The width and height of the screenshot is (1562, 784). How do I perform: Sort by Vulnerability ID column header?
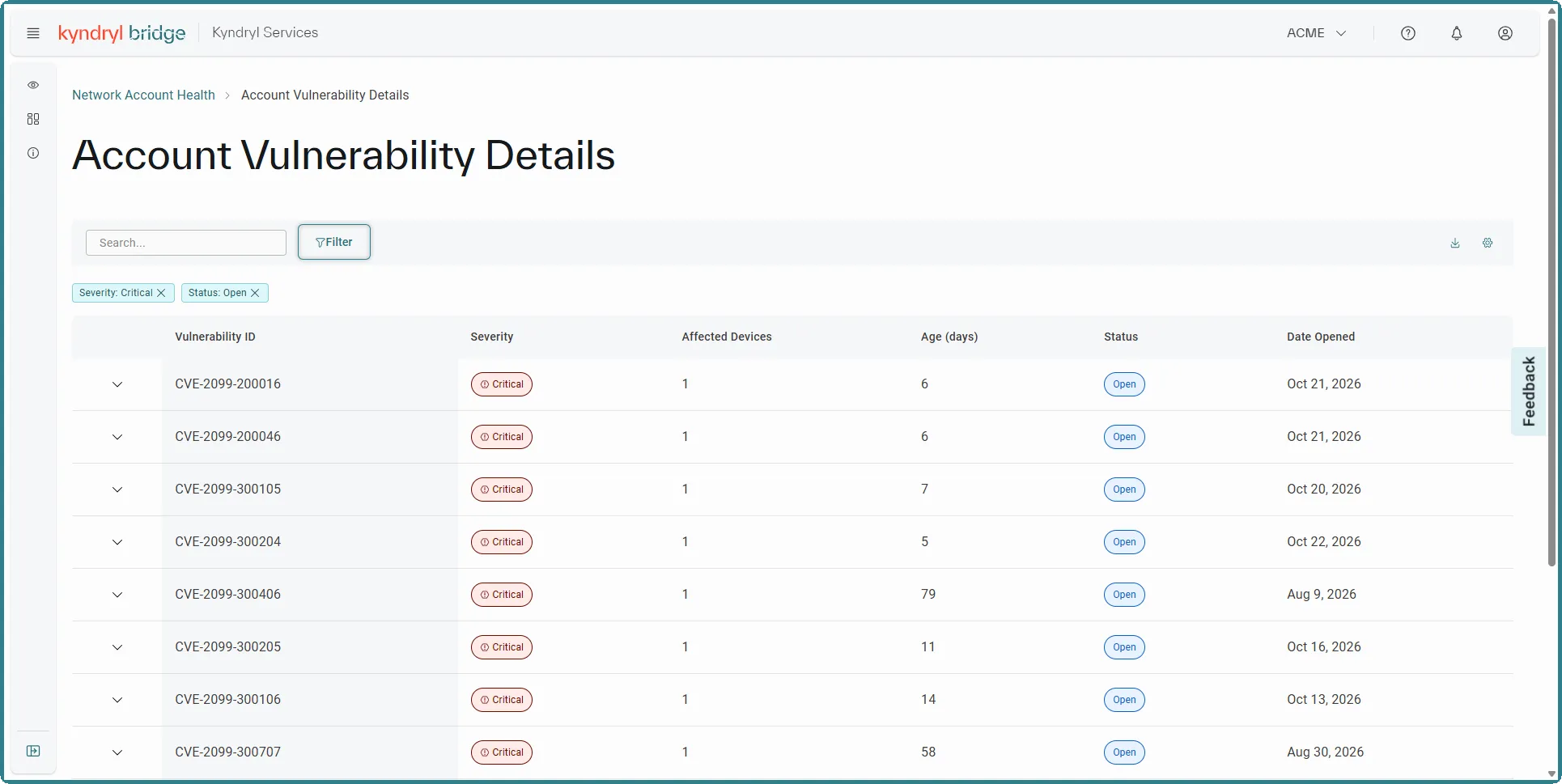coord(215,337)
